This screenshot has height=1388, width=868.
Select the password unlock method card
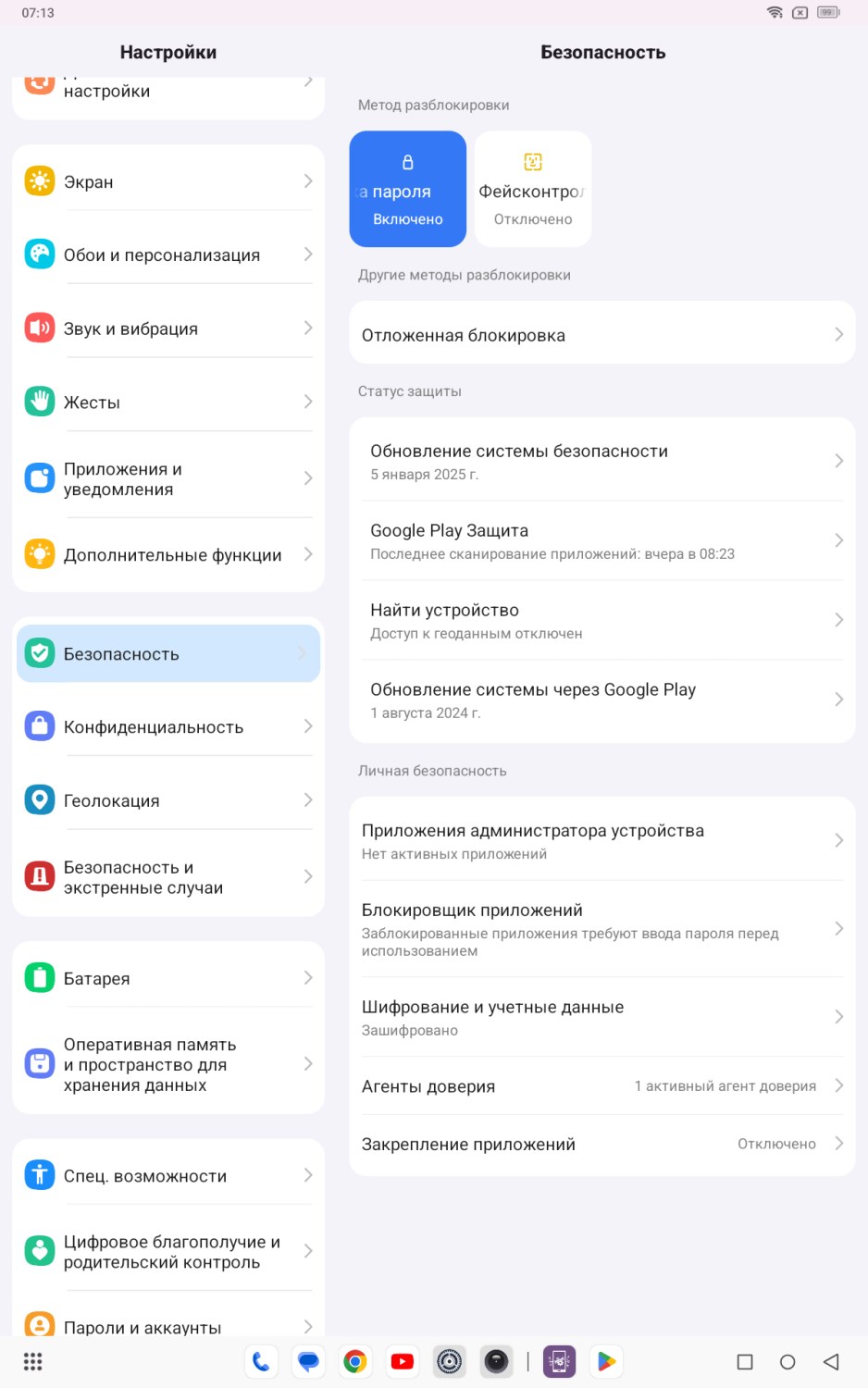[x=408, y=189]
